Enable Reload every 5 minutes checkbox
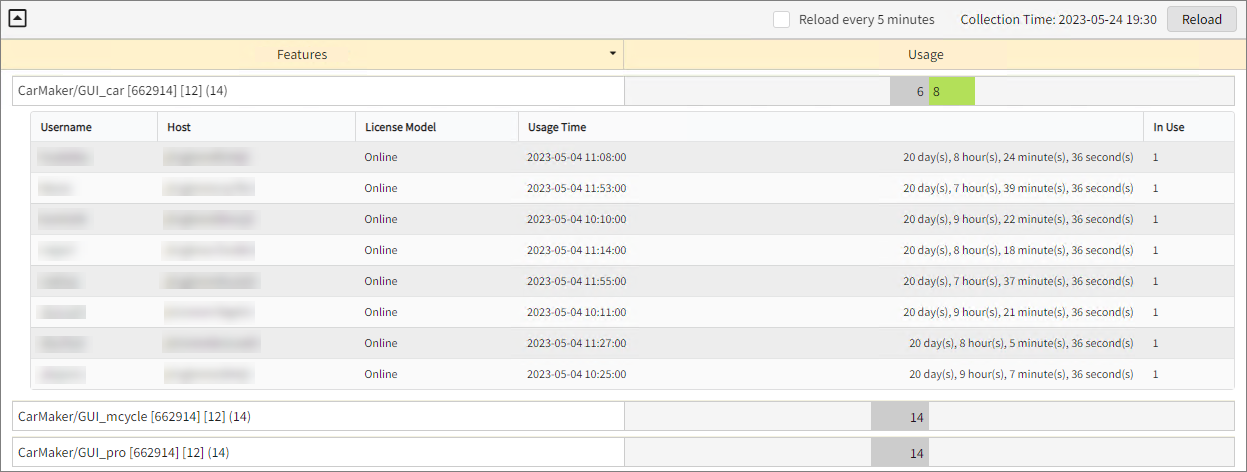 pos(782,19)
